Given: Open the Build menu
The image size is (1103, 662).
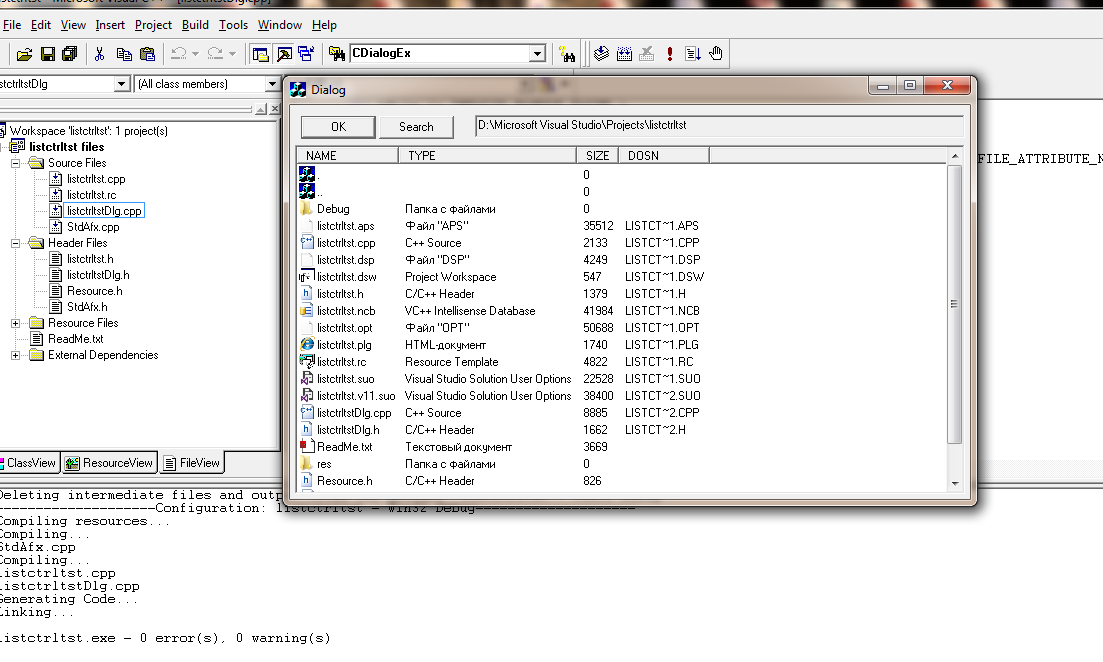Looking at the screenshot, I should [x=195, y=24].
